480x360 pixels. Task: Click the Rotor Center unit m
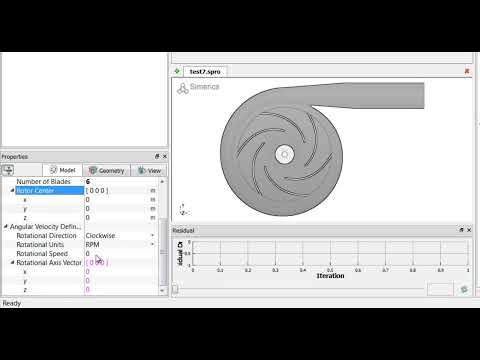pyautogui.click(x=153, y=190)
